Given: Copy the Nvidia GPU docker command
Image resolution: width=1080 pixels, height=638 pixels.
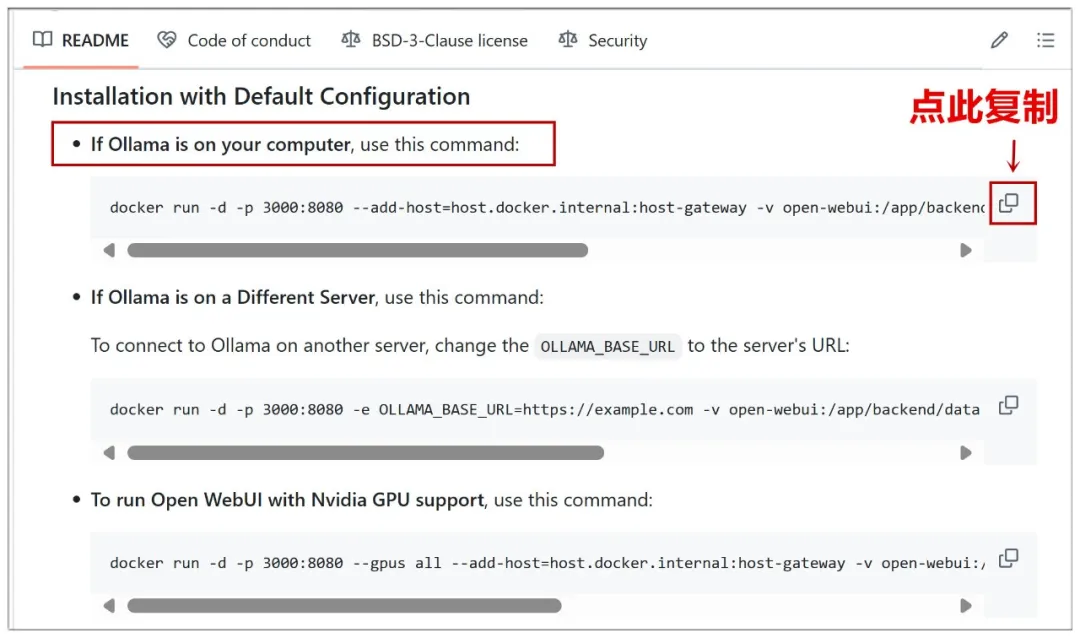Looking at the screenshot, I should (x=1009, y=558).
